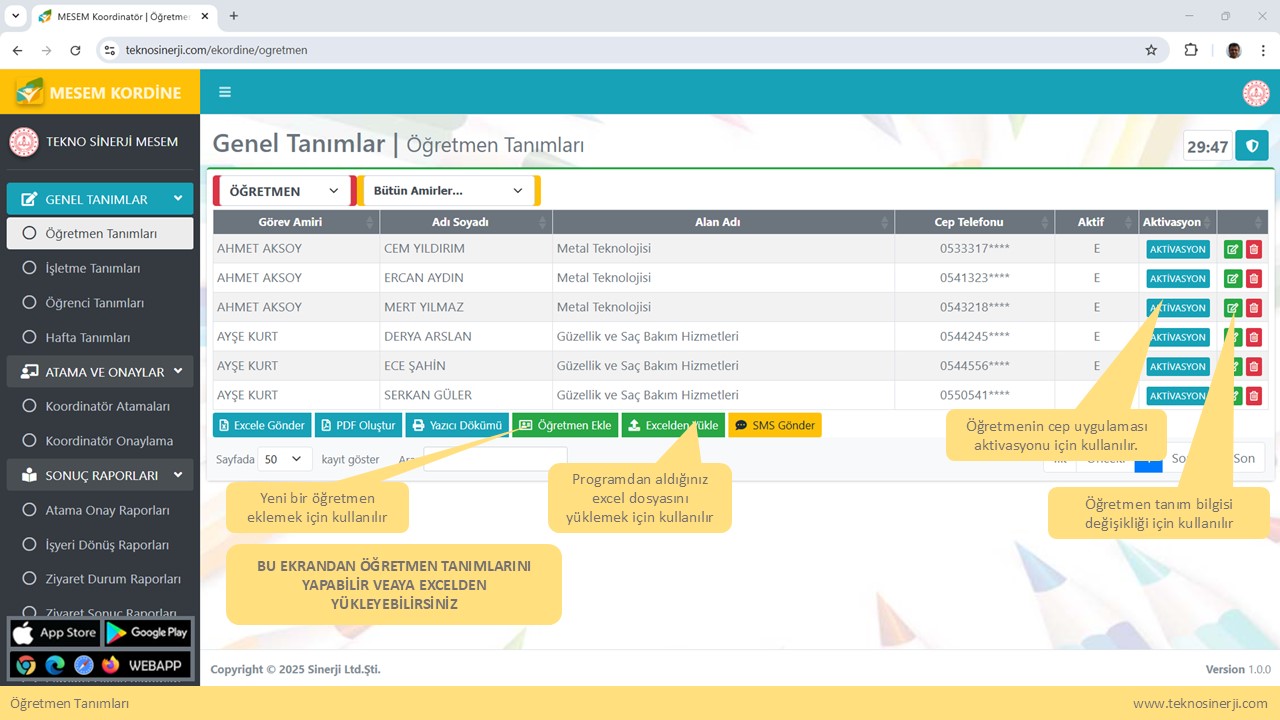Open the Google Play download badge
The height and width of the screenshot is (720, 1280).
(x=147, y=632)
